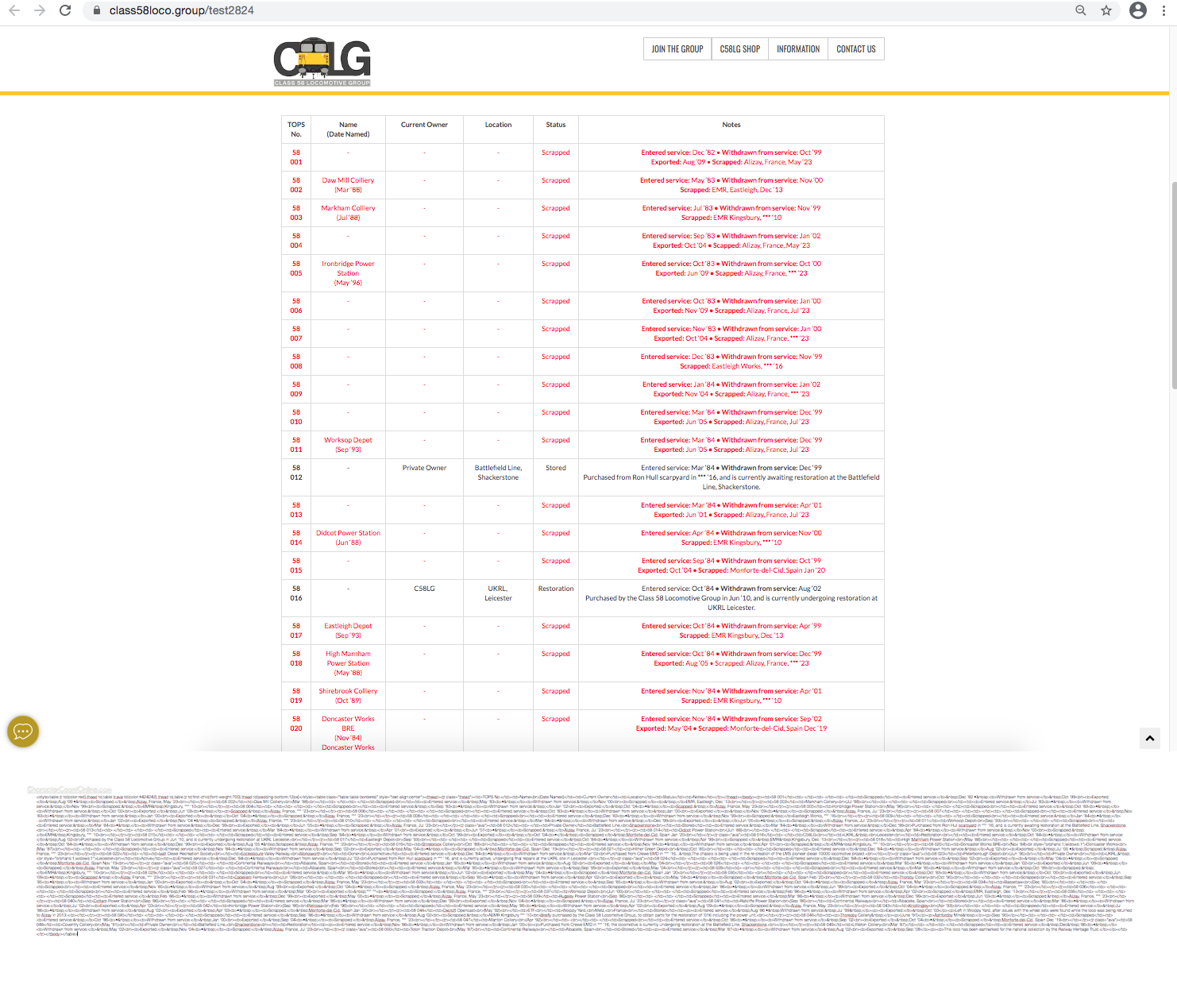Select the Eastleigh Depot name cell
This screenshot has height=1008, width=1177.
pos(348,631)
